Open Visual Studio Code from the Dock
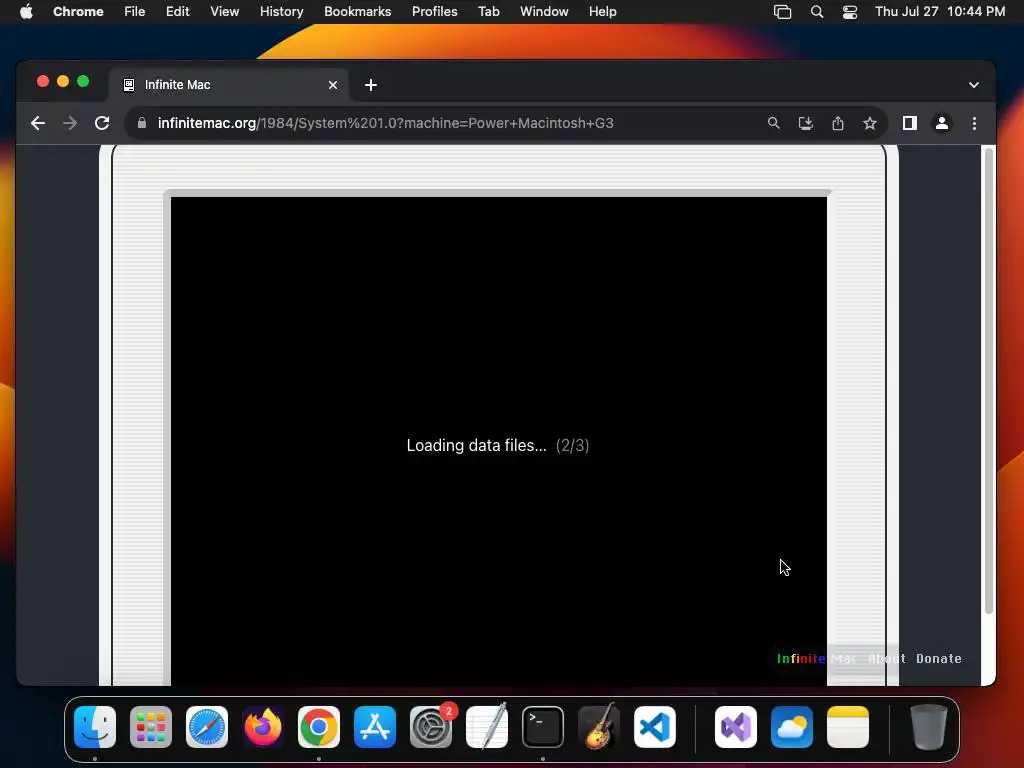This screenshot has height=768, width=1024. click(x=655, y=727)
